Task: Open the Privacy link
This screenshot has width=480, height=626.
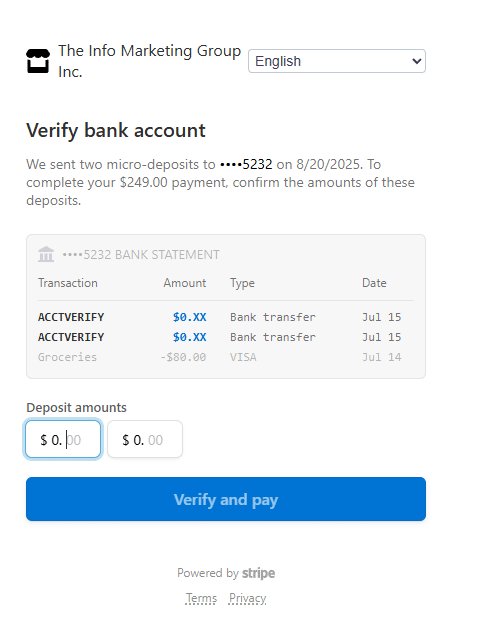Action: (x=248, y=598)
